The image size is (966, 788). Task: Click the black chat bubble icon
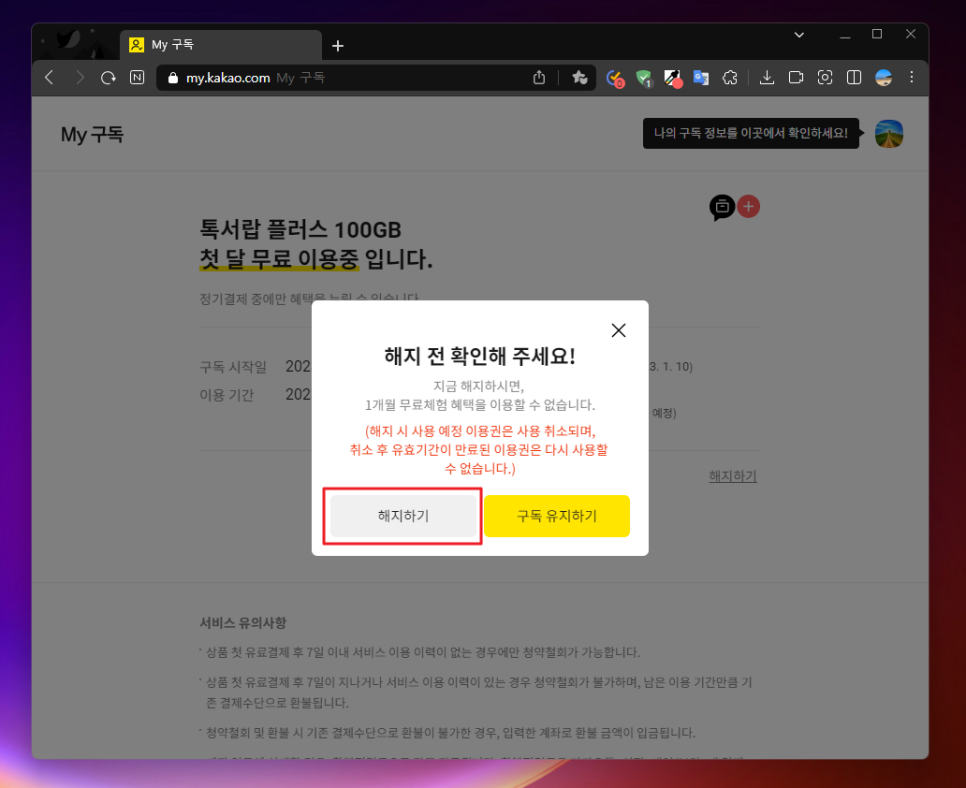[x=722, y=207]
